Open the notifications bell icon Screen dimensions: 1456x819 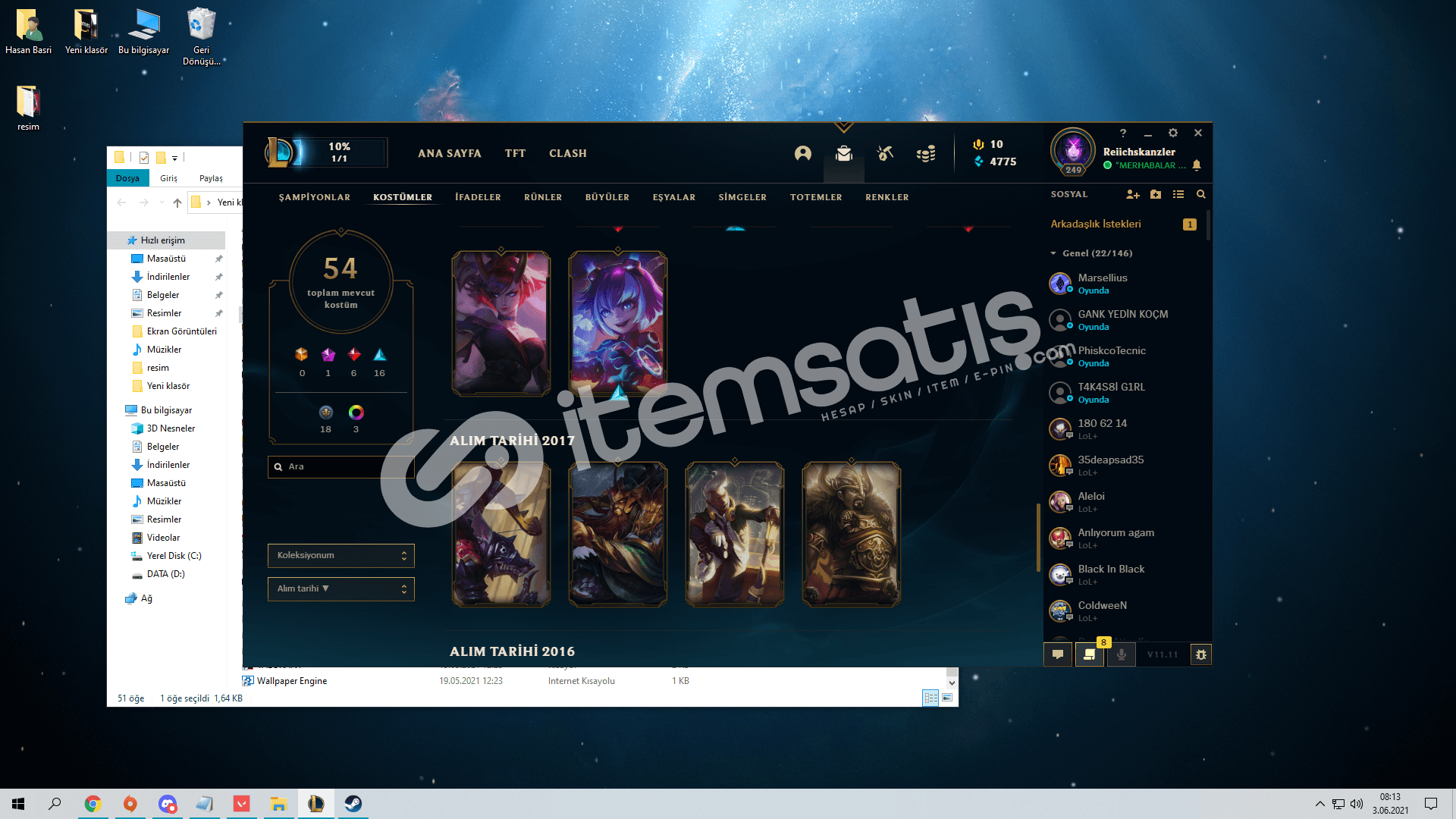(1197, 165)
